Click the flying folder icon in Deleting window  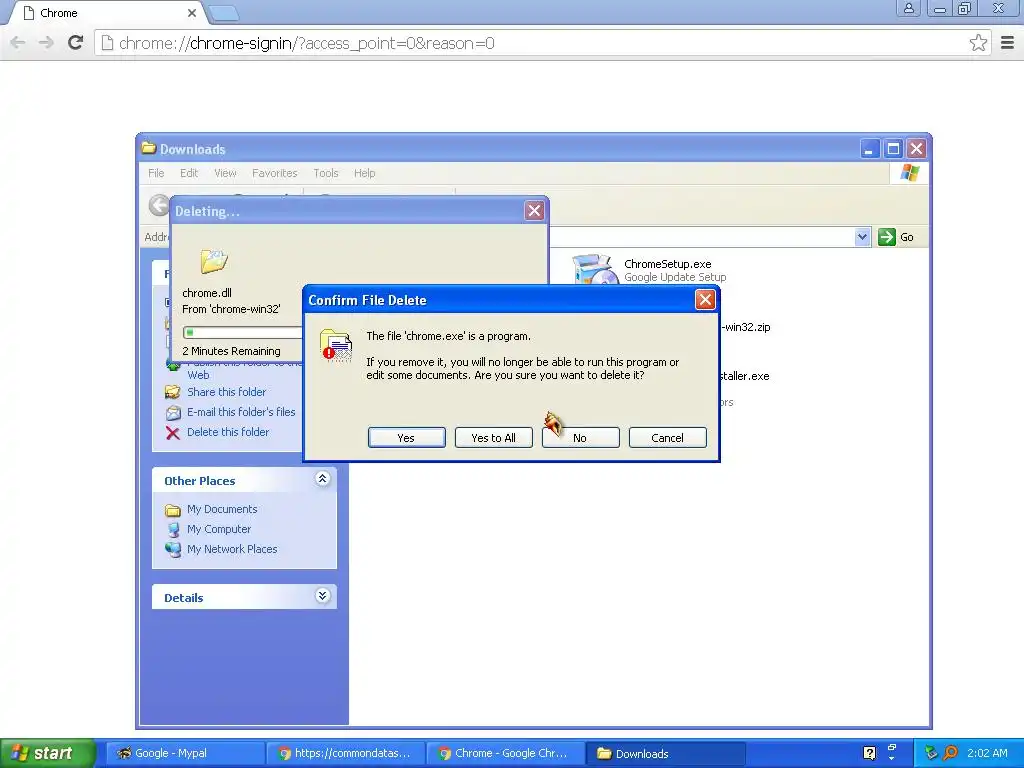click(x=214, y=261)
